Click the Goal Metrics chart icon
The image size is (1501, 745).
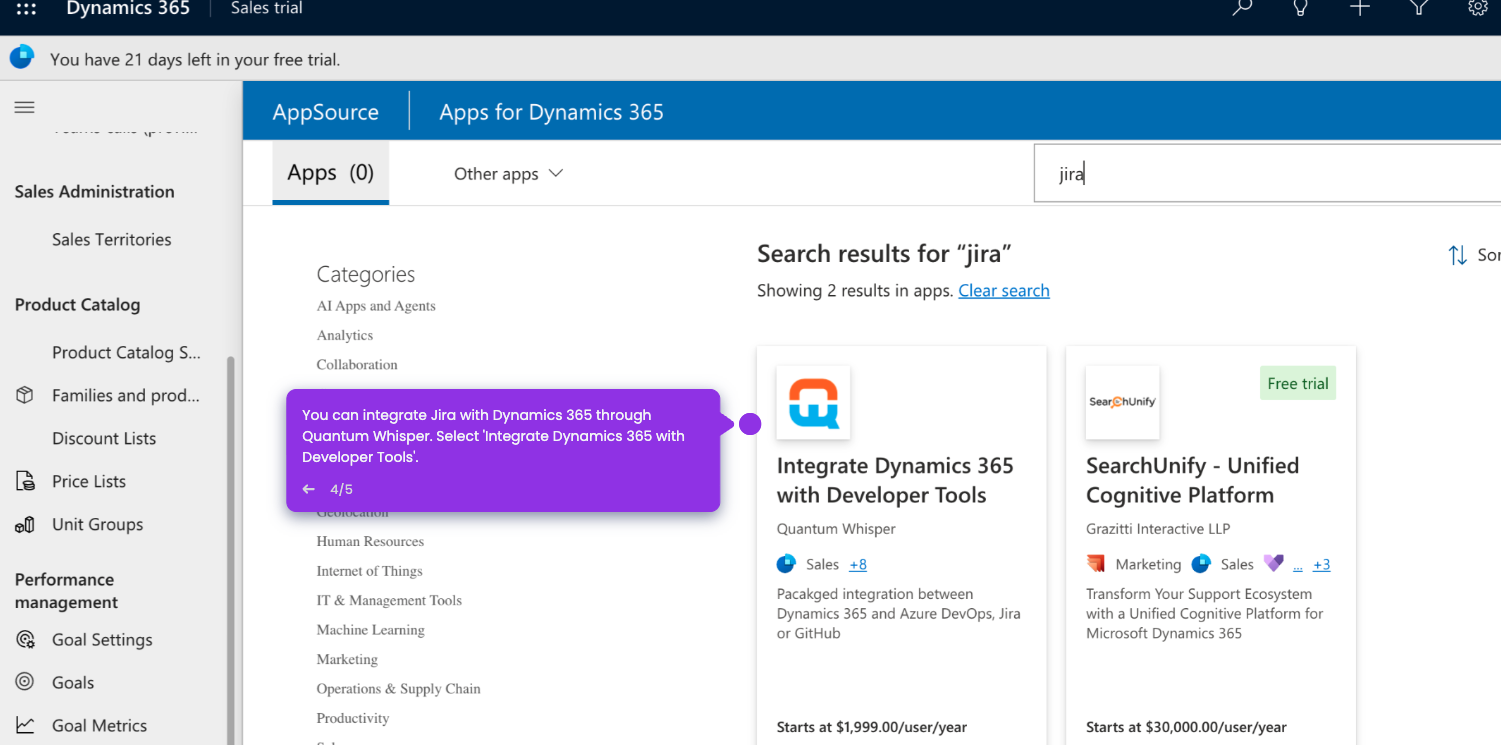25,725
